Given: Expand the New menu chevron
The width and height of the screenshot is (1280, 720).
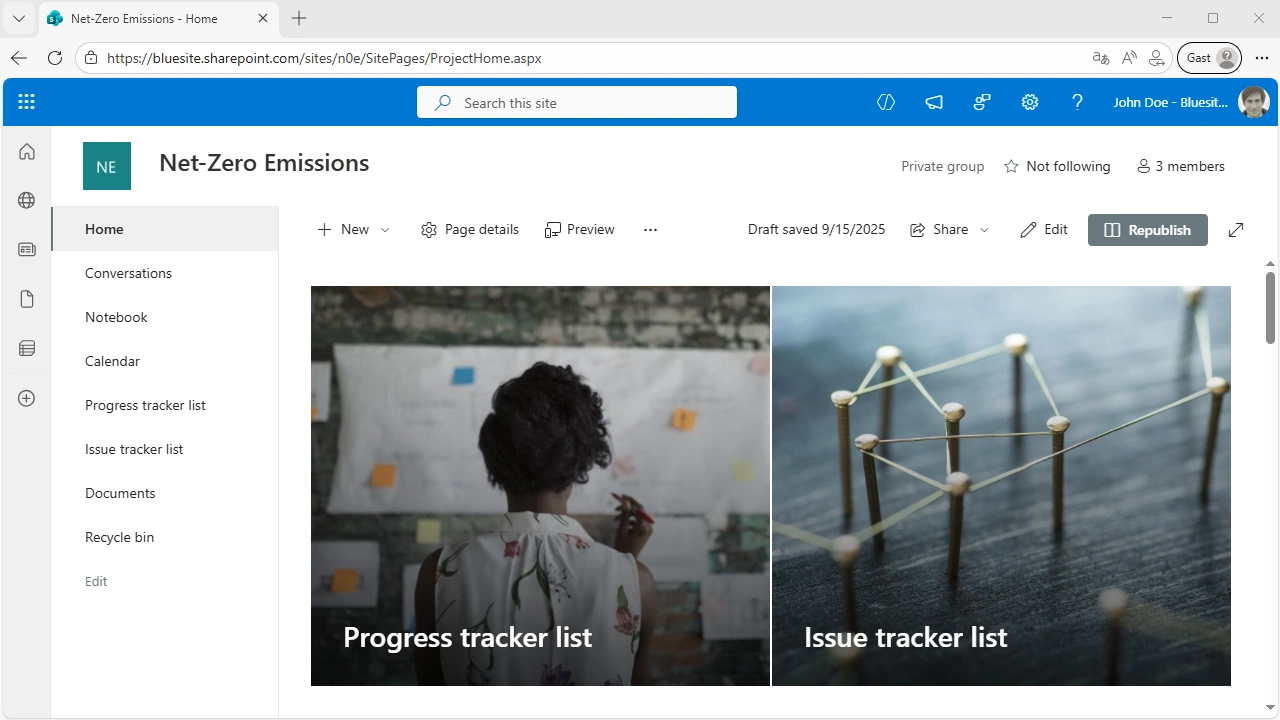Looking at the screenshot, I should point(385,229).
